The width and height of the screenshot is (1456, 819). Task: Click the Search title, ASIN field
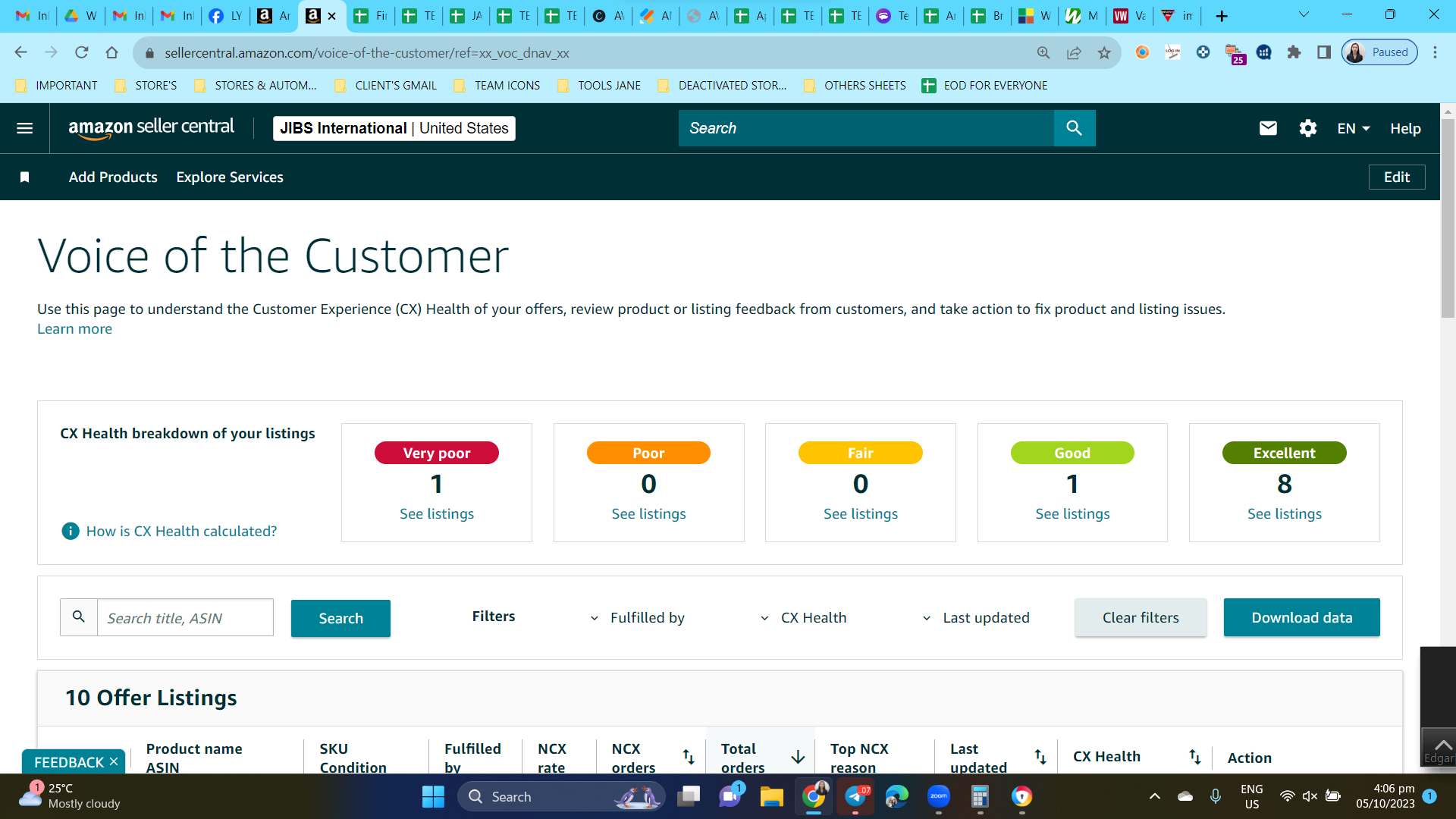coord(185,617)
